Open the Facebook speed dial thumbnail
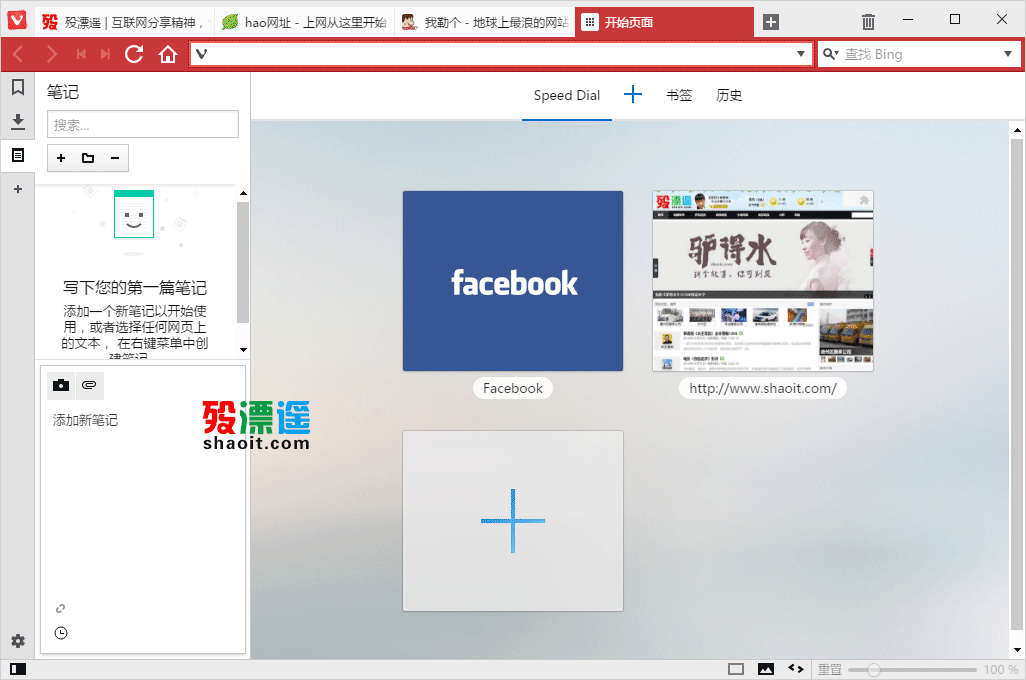This screenshot has height=680, width=1026. point(513,281)
